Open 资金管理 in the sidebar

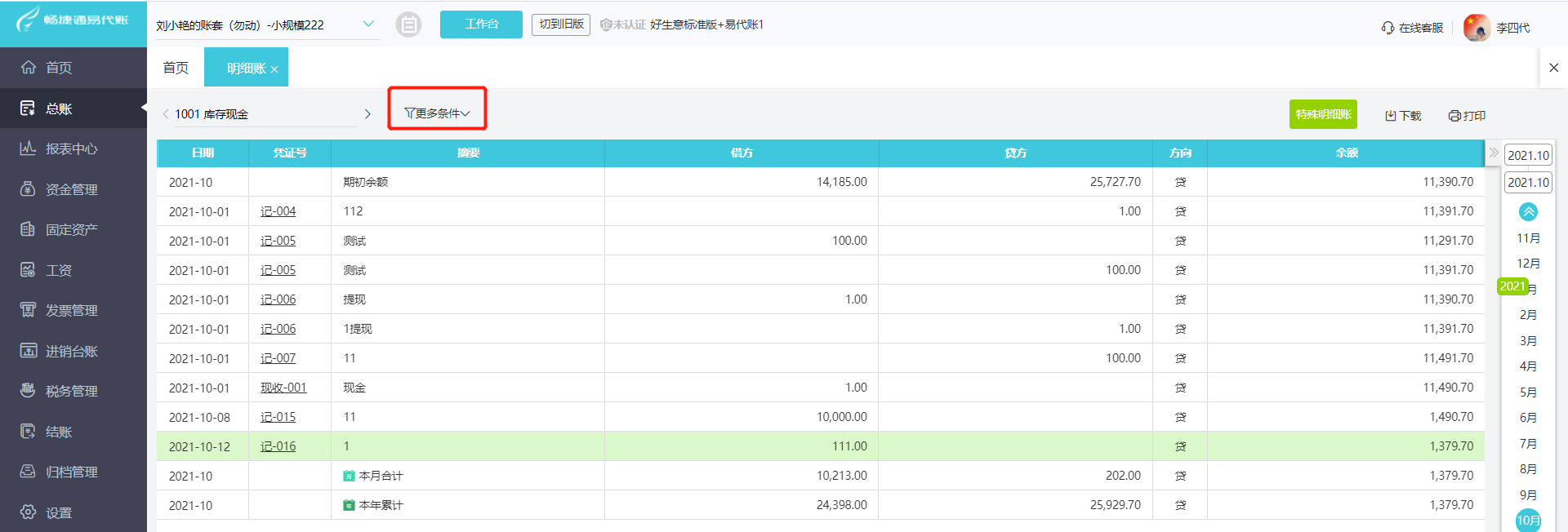pos(72,189)
